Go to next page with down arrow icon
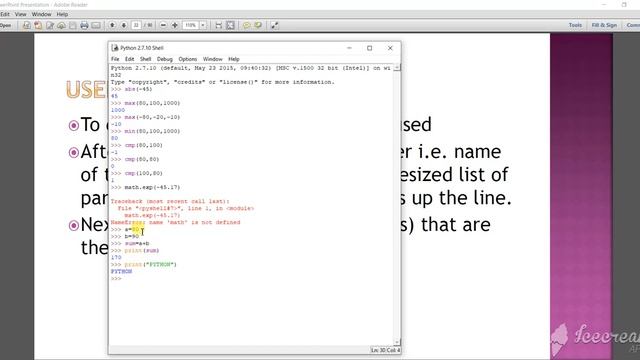Image resolution: width=640 pixels, height=360 pixels. [124, 25]
